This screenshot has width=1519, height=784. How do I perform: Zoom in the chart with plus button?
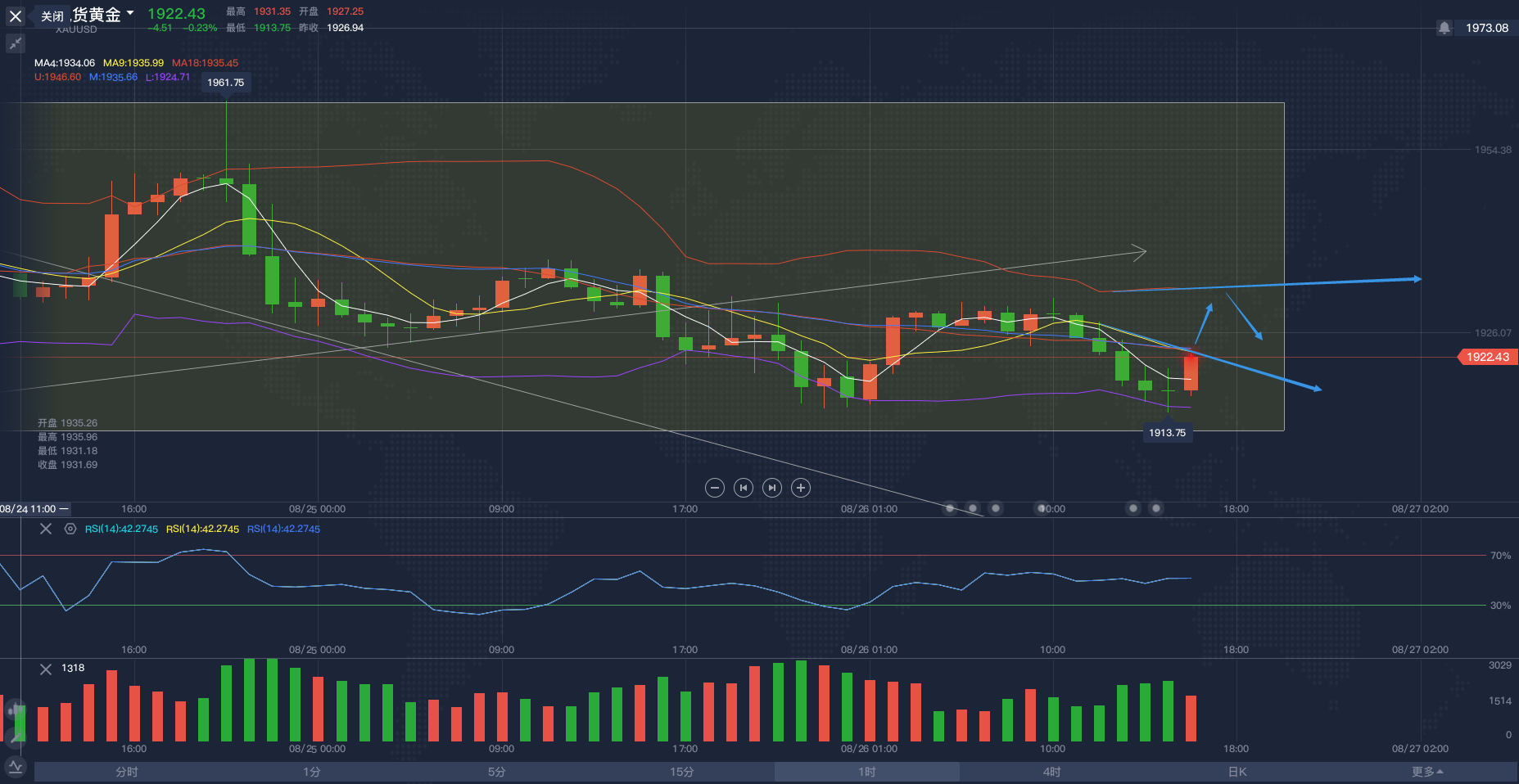point(801,488)
